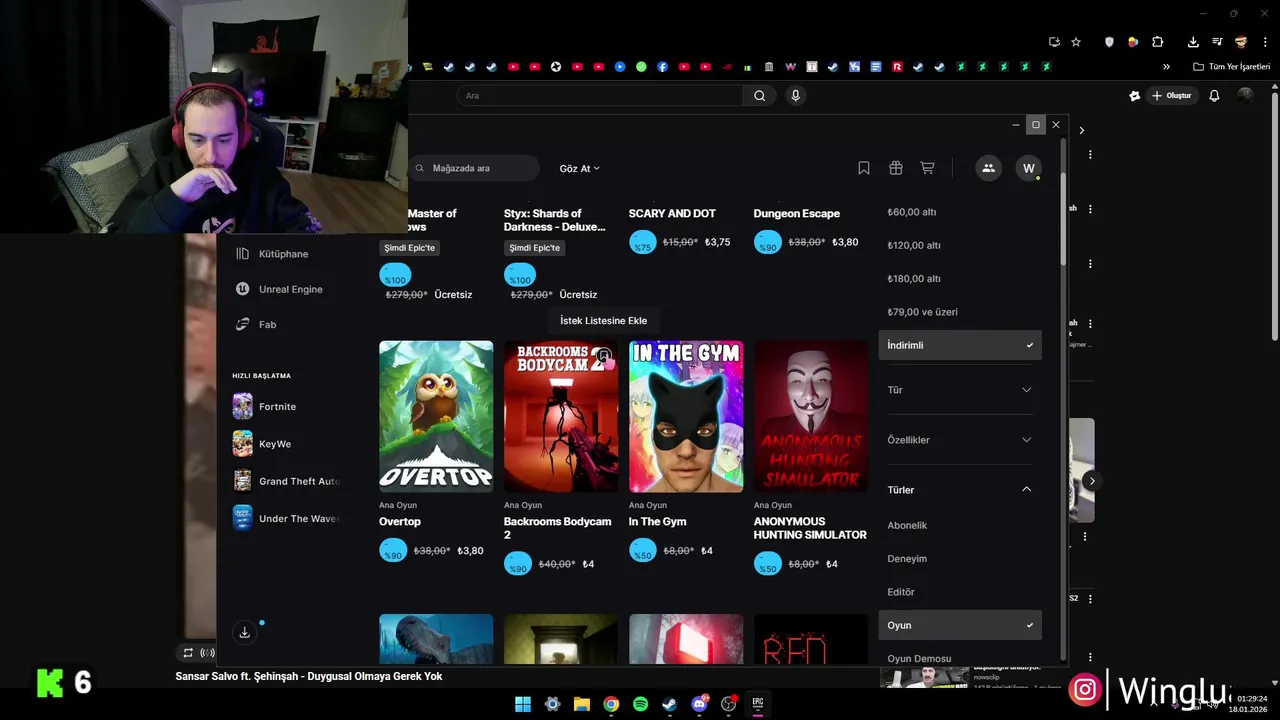Open the SCARY AND DOT title link

[672, 213]
